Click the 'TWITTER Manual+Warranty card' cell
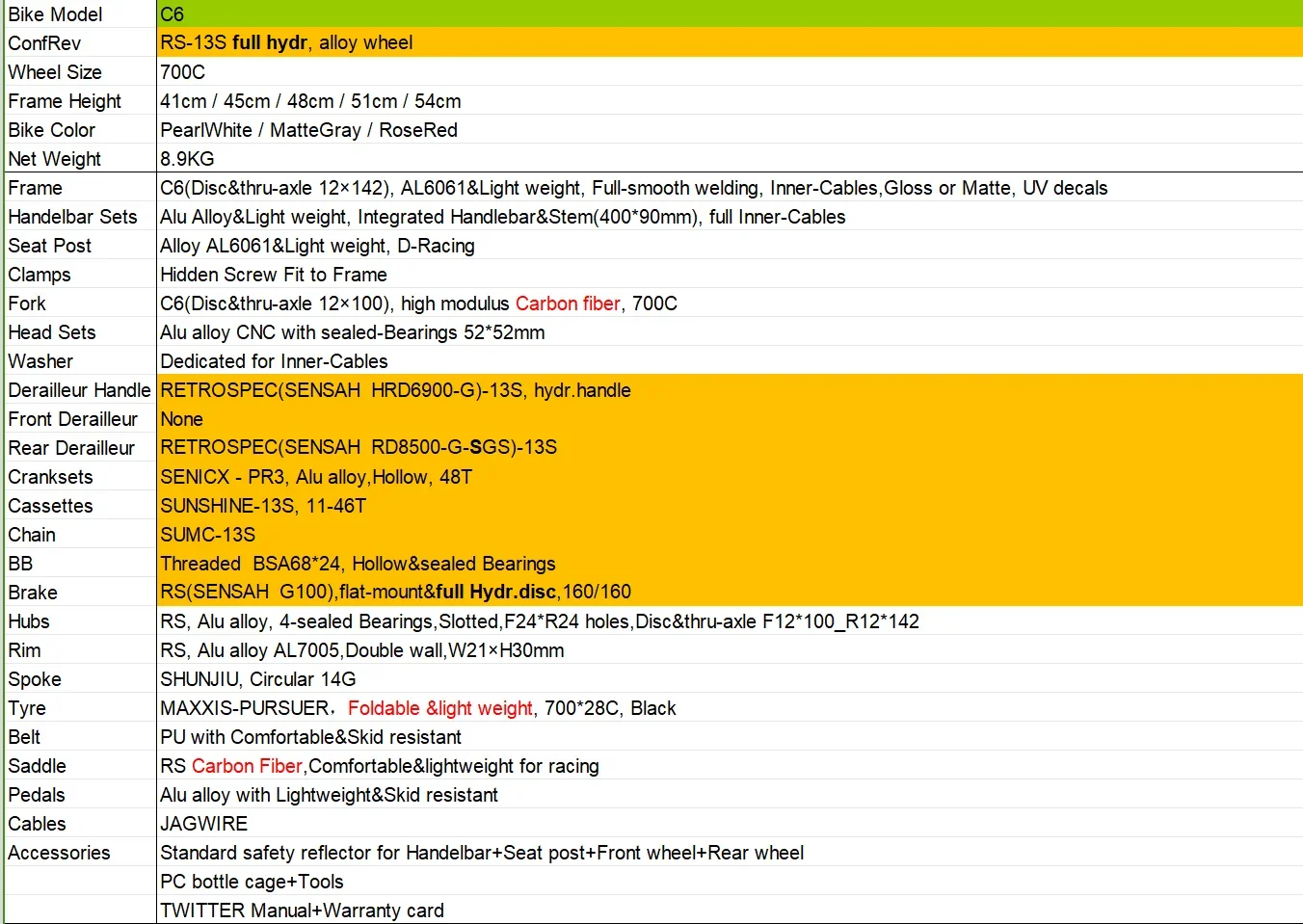 pyautogui.click(x=730, y=910)
